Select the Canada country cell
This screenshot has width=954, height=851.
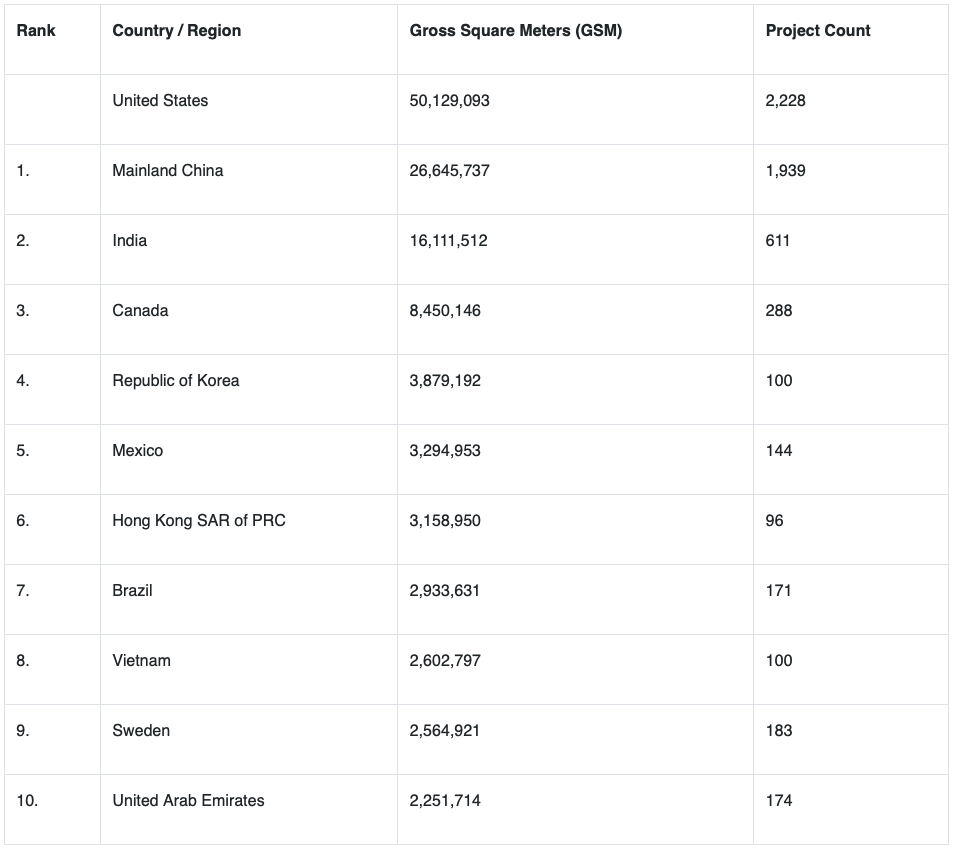(x=140, y=310)
